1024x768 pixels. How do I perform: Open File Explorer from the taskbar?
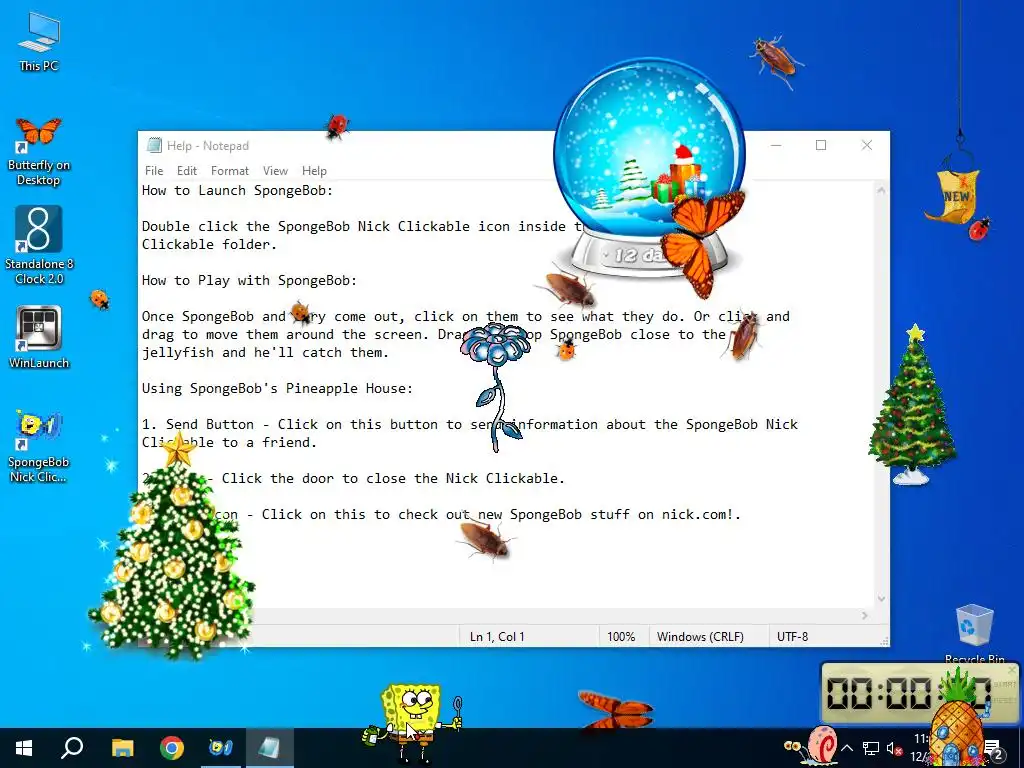click(x=122, y=748)
